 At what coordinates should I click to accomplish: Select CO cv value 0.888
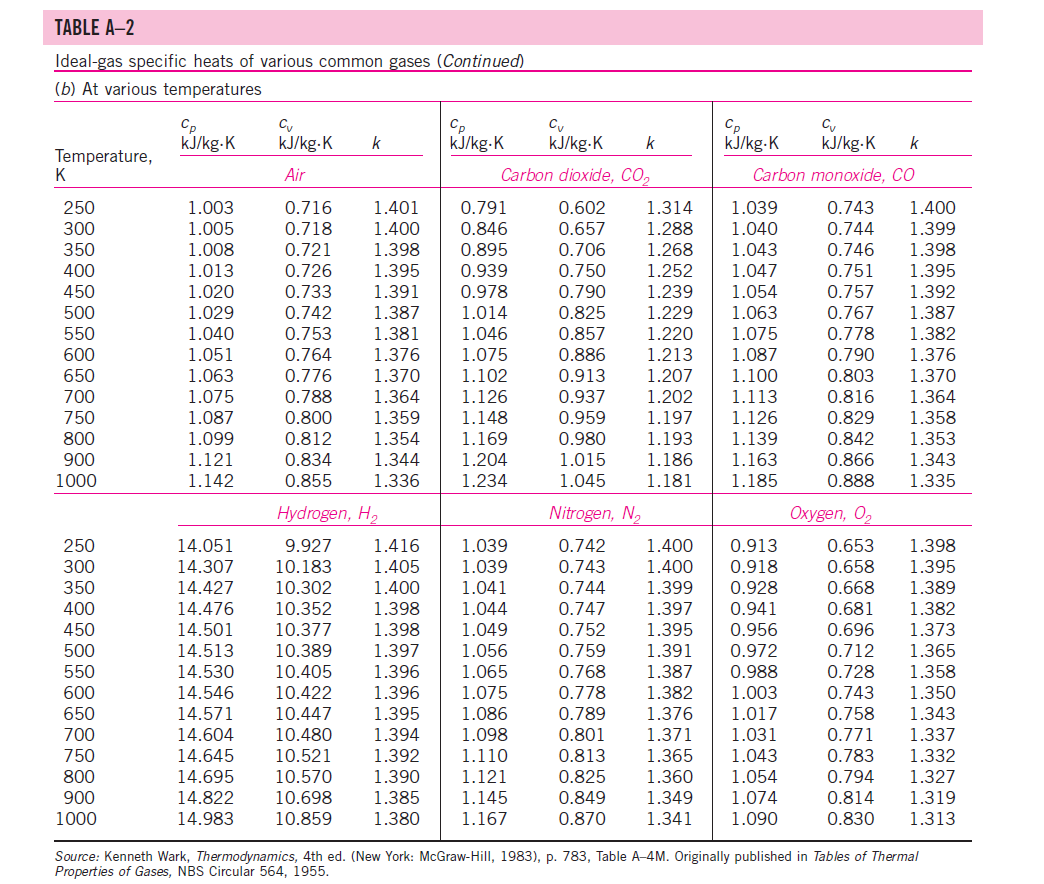pyautogui.click(x=850, y=481)
